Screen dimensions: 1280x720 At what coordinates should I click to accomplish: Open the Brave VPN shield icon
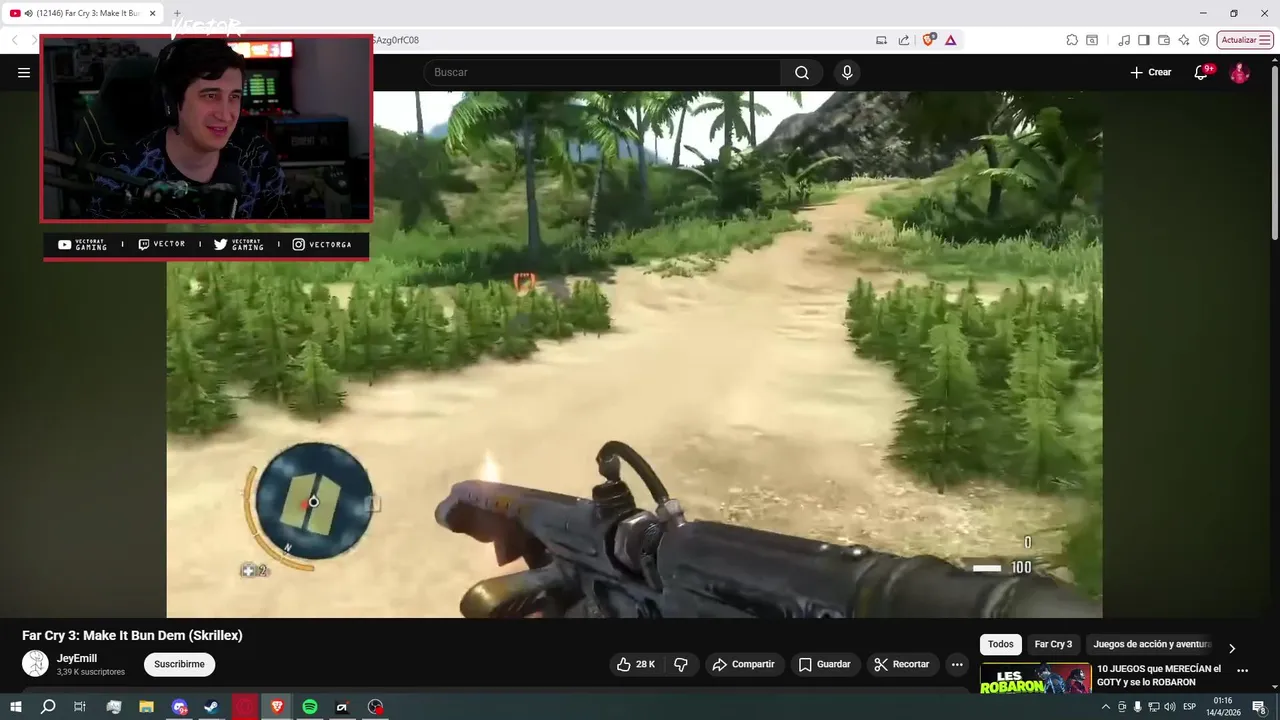pos(1204,40)
